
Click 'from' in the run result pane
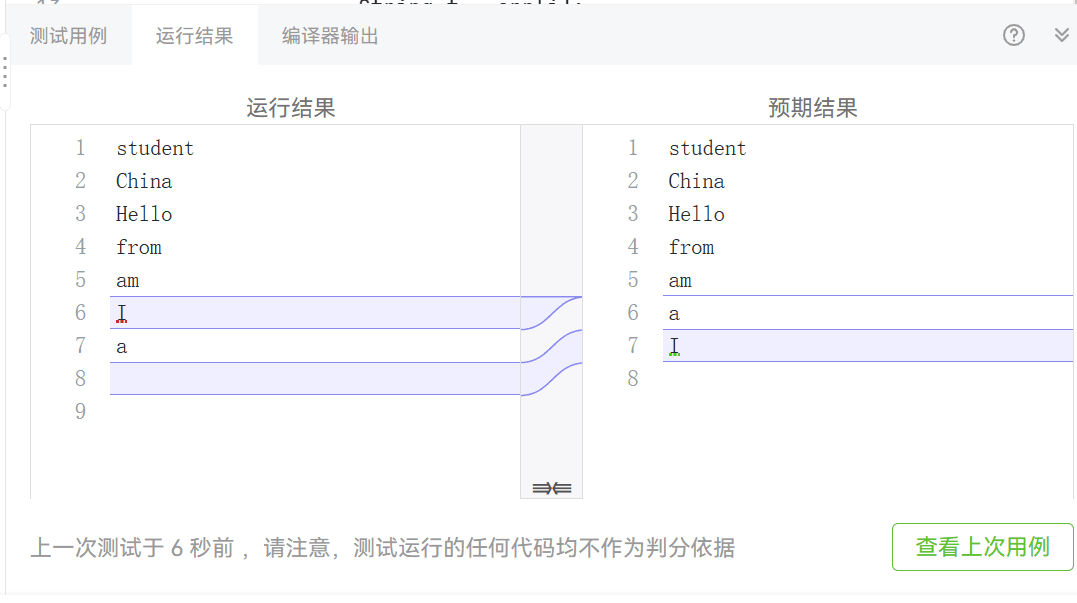(x=139, y=247)
